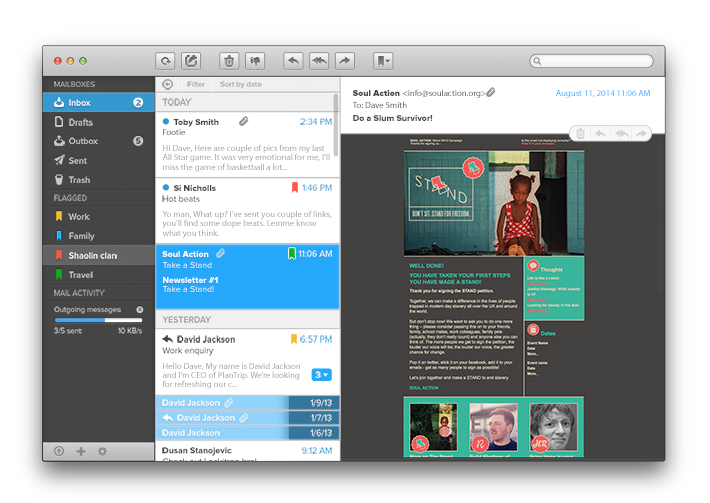Toggle unread dot on Si Nicholls message
This screenshot has width=710, height=503.
click(x=166, y=187)
